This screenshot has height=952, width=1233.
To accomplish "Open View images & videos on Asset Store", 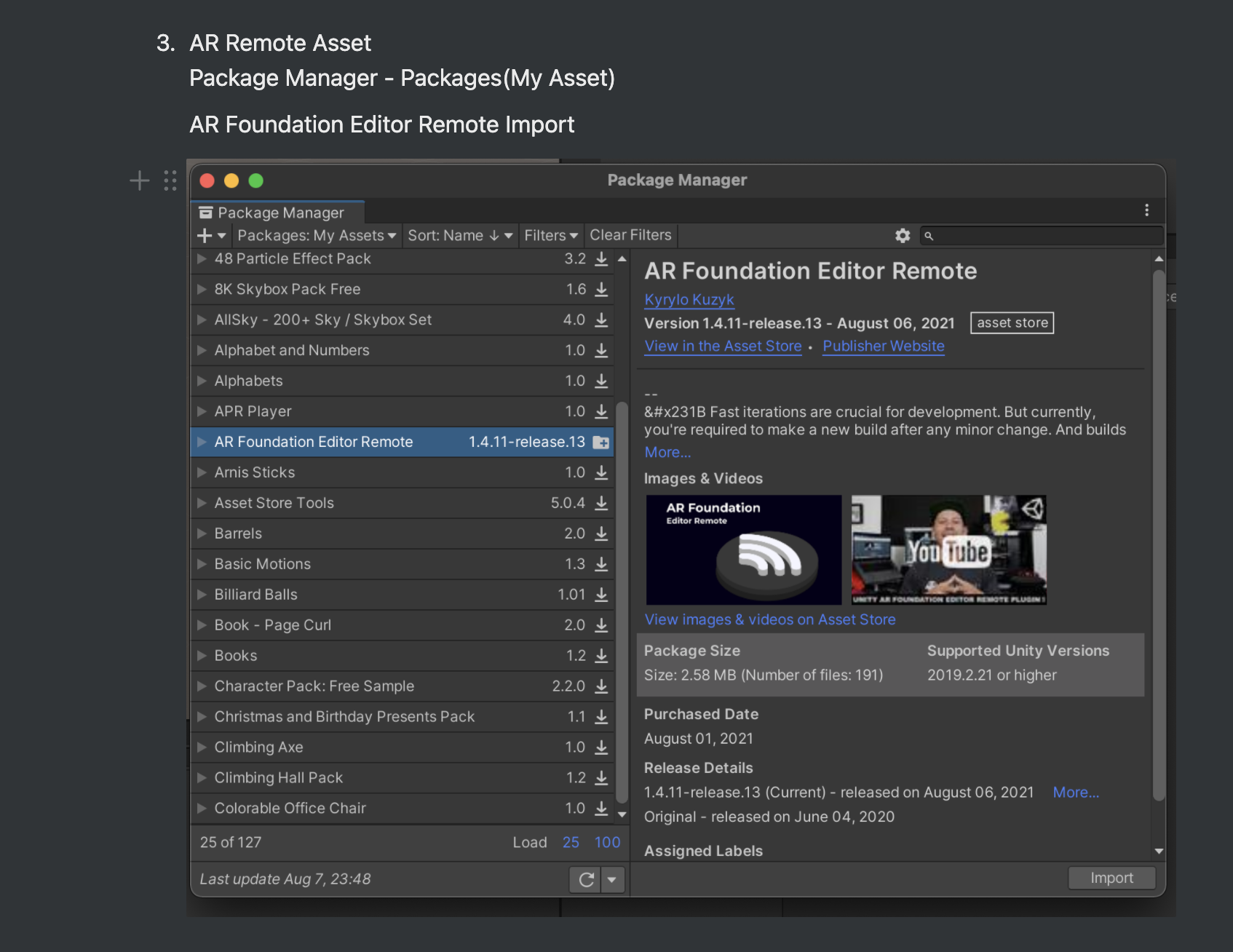I will 770,620.
